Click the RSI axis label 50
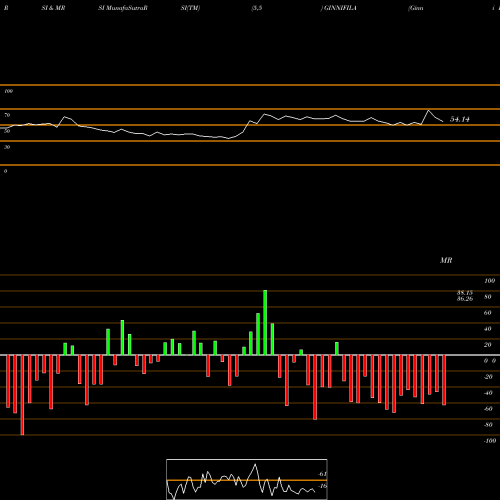500x500 pixels. [7, 131]
